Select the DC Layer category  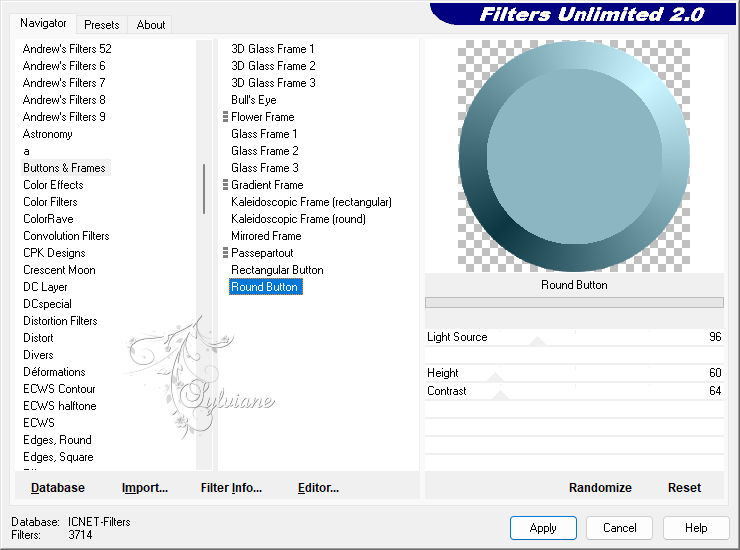point(45,287)
